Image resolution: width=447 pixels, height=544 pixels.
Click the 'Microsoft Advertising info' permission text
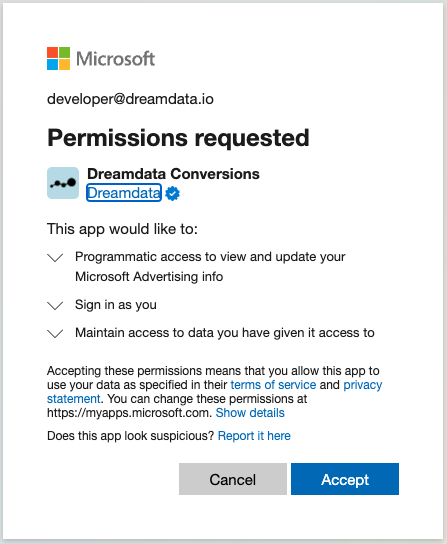pos(149,277)
